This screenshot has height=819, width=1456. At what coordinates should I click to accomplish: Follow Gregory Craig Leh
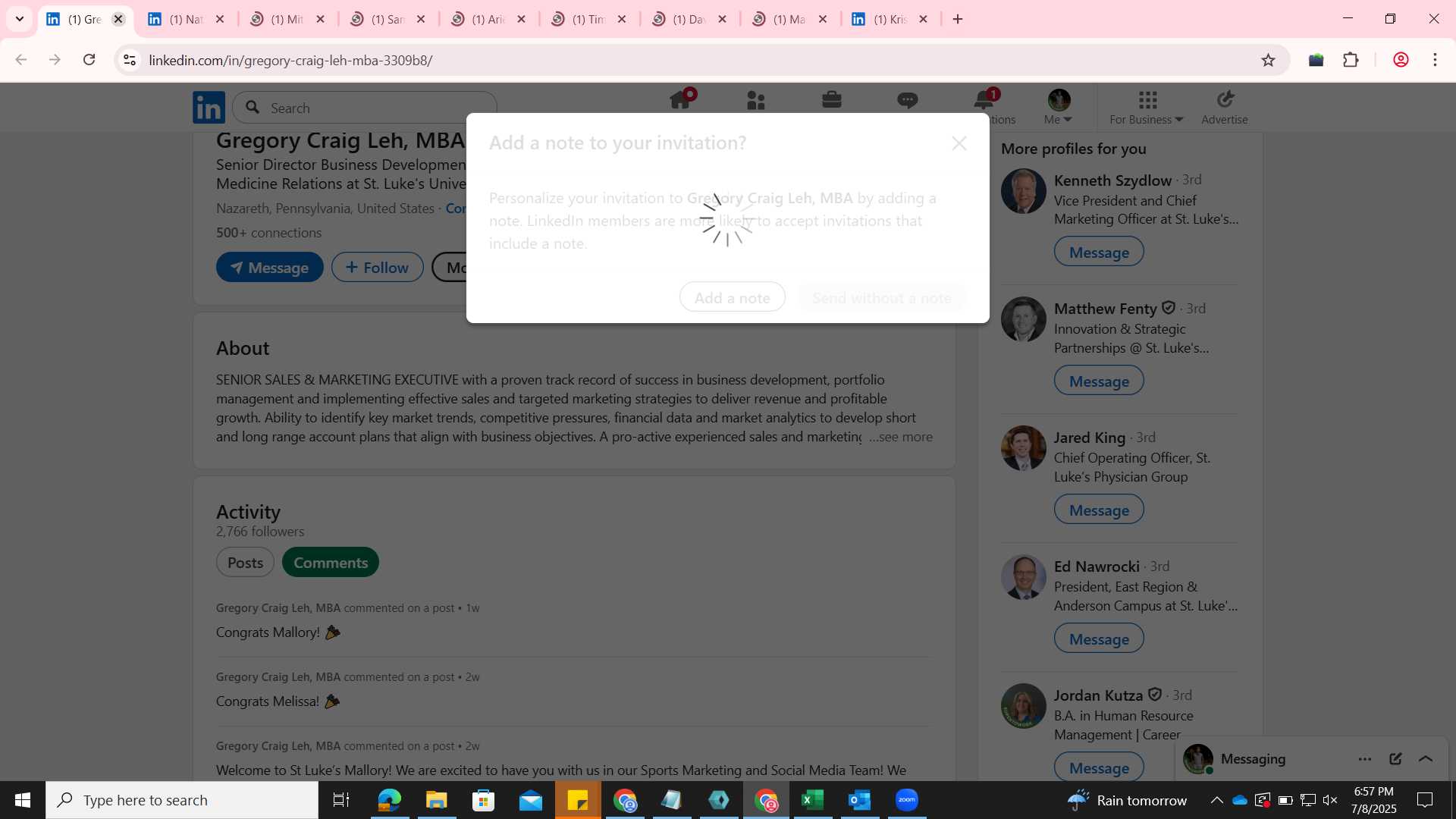pyautogui.click(x=378, y=267)
